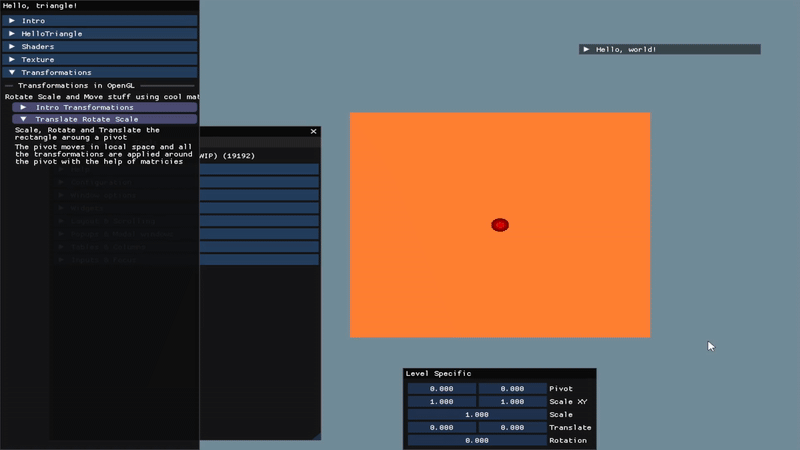
Task: Click the text 'Scale, Rotate and Translate the rectangle'
Action: click(87, 134)
